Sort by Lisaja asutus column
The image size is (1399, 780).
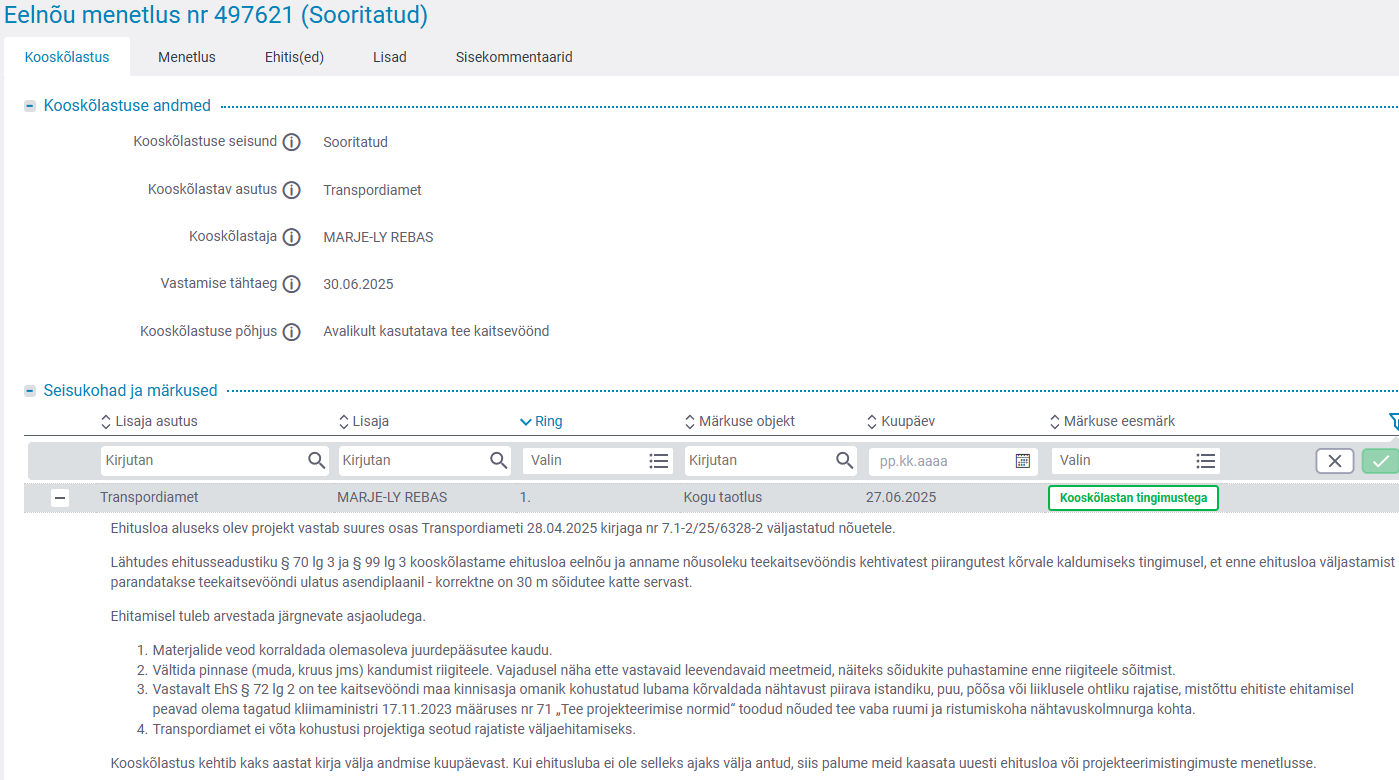click(x=149, y=421)
